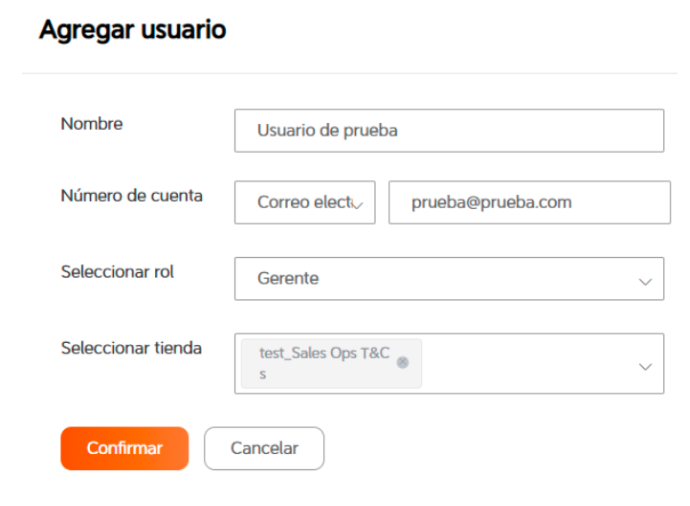690x506 pixels.
Task: Cancel the Agregar usuario dialog
Action: (x=264, y=448)
